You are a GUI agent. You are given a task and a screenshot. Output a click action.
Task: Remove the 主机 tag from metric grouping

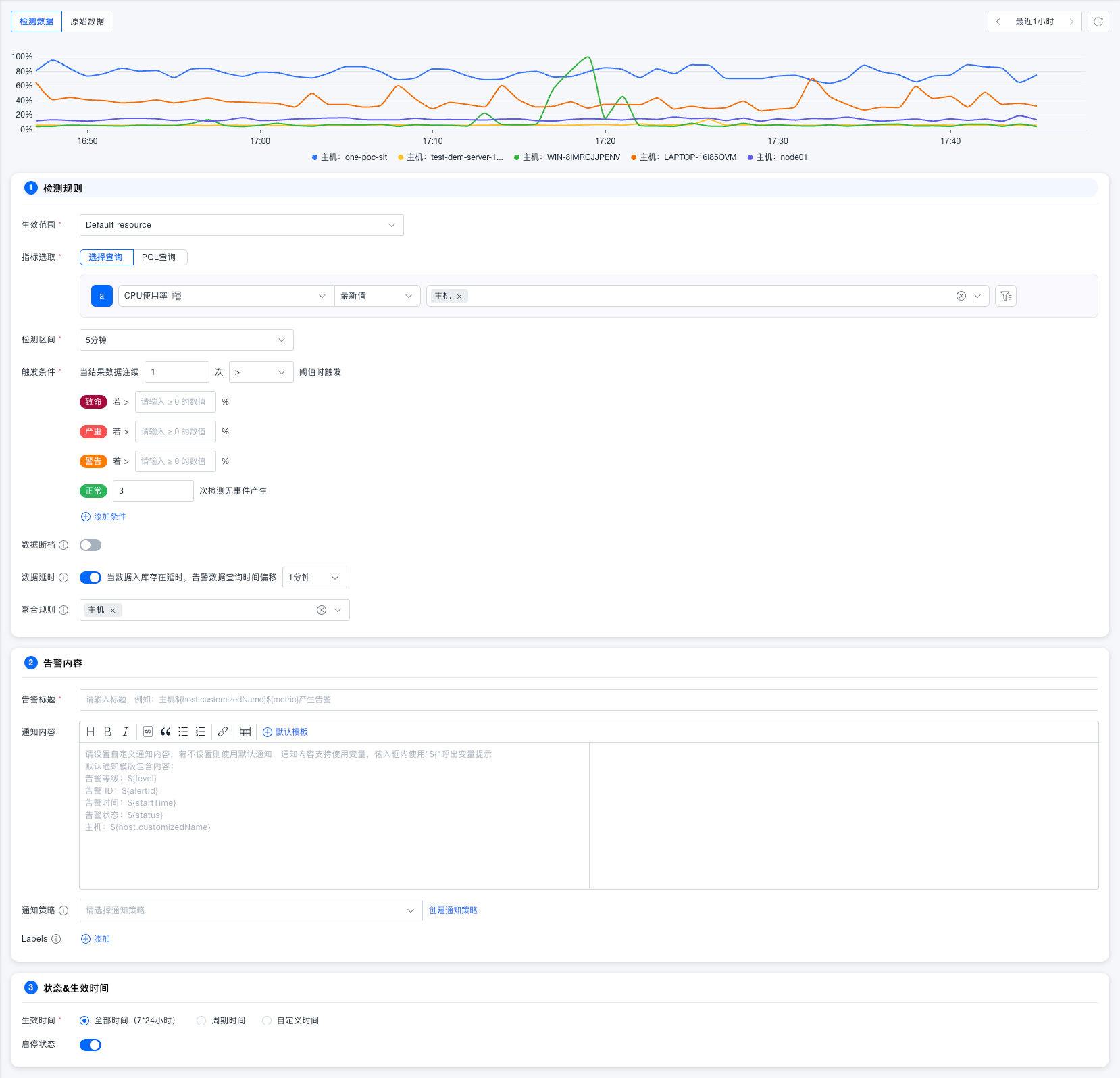pos(459,297)
